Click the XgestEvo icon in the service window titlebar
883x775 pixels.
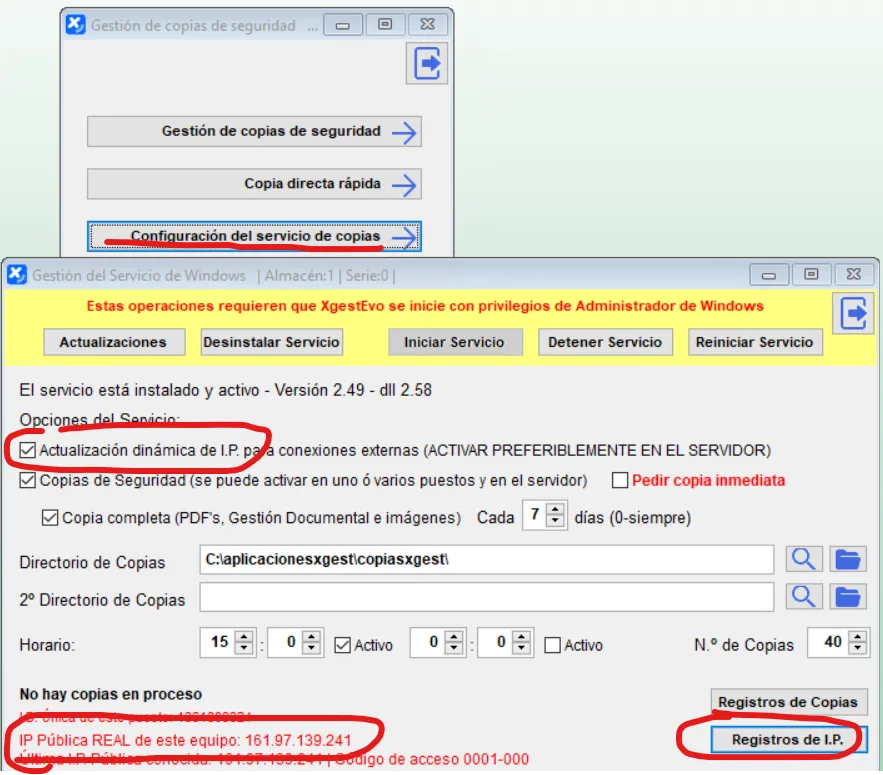tap(15, 275)
